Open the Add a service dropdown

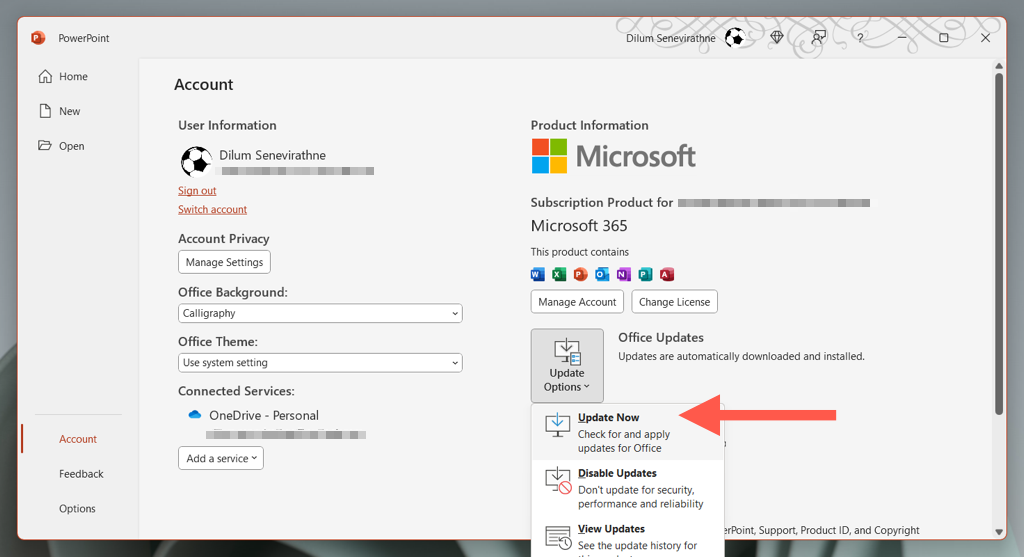click(x=221, y=458)
